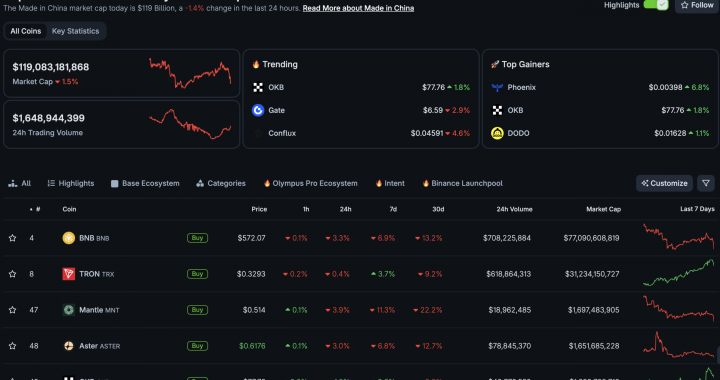This screenshot has height=380, width=720.
Task: Sort table by Market Cap column
Action: [603, 209]
